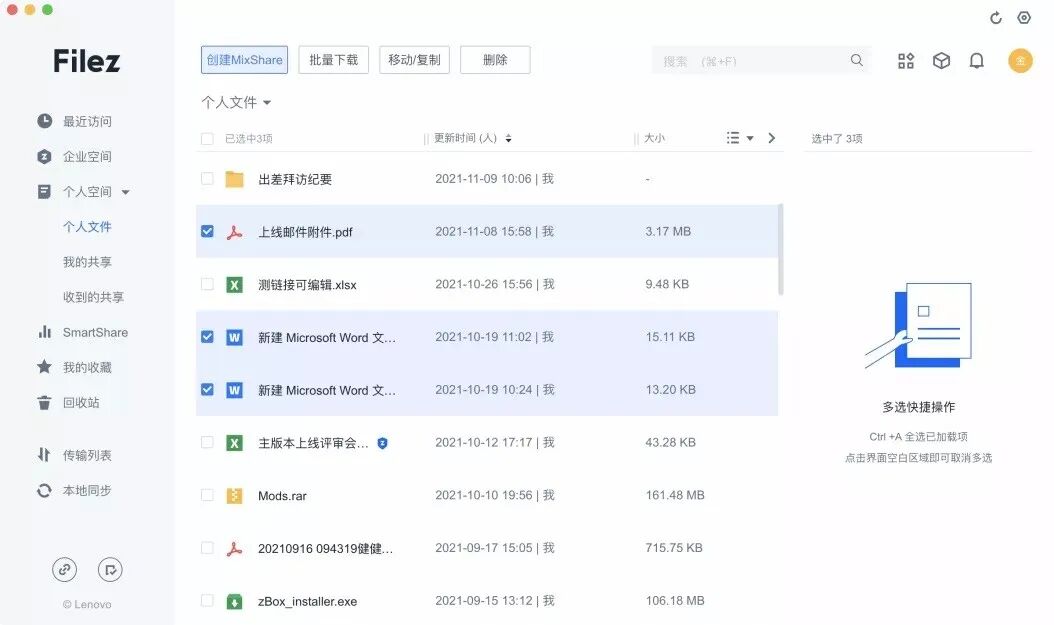Open the apps grid icon
1054x625 pixels.
point(905,60)
